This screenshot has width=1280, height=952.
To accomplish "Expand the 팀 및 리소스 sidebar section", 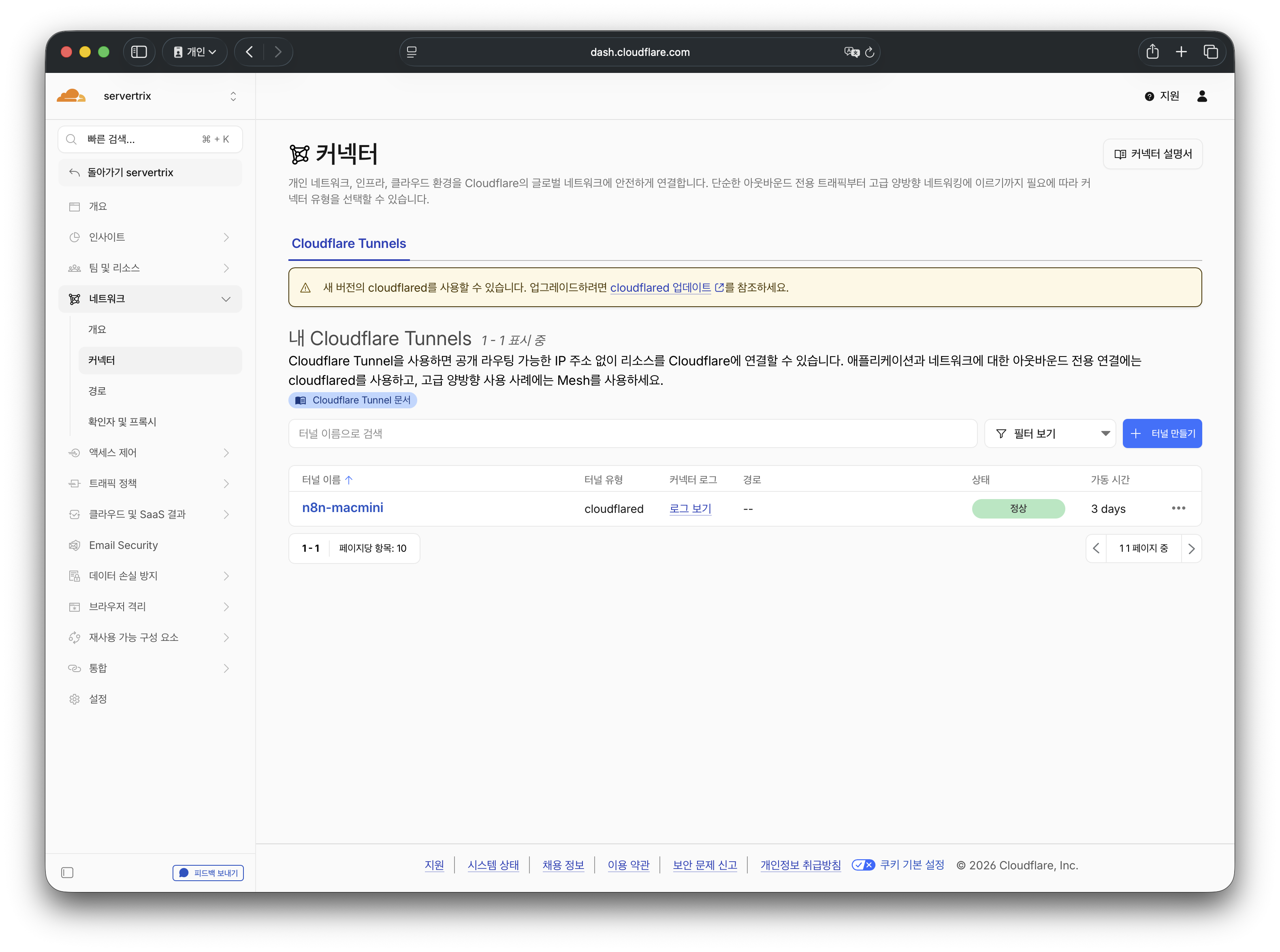I will [150, 268].
